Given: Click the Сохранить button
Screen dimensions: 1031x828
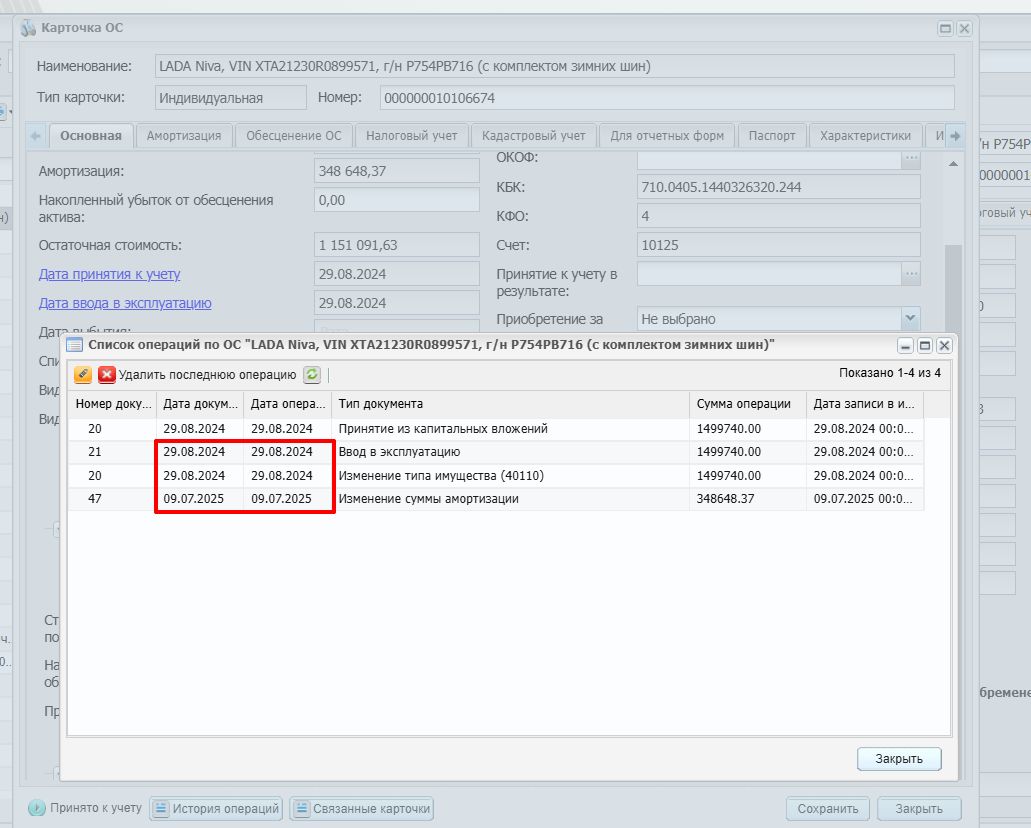Looking at the screenshot, I should 827,808.
